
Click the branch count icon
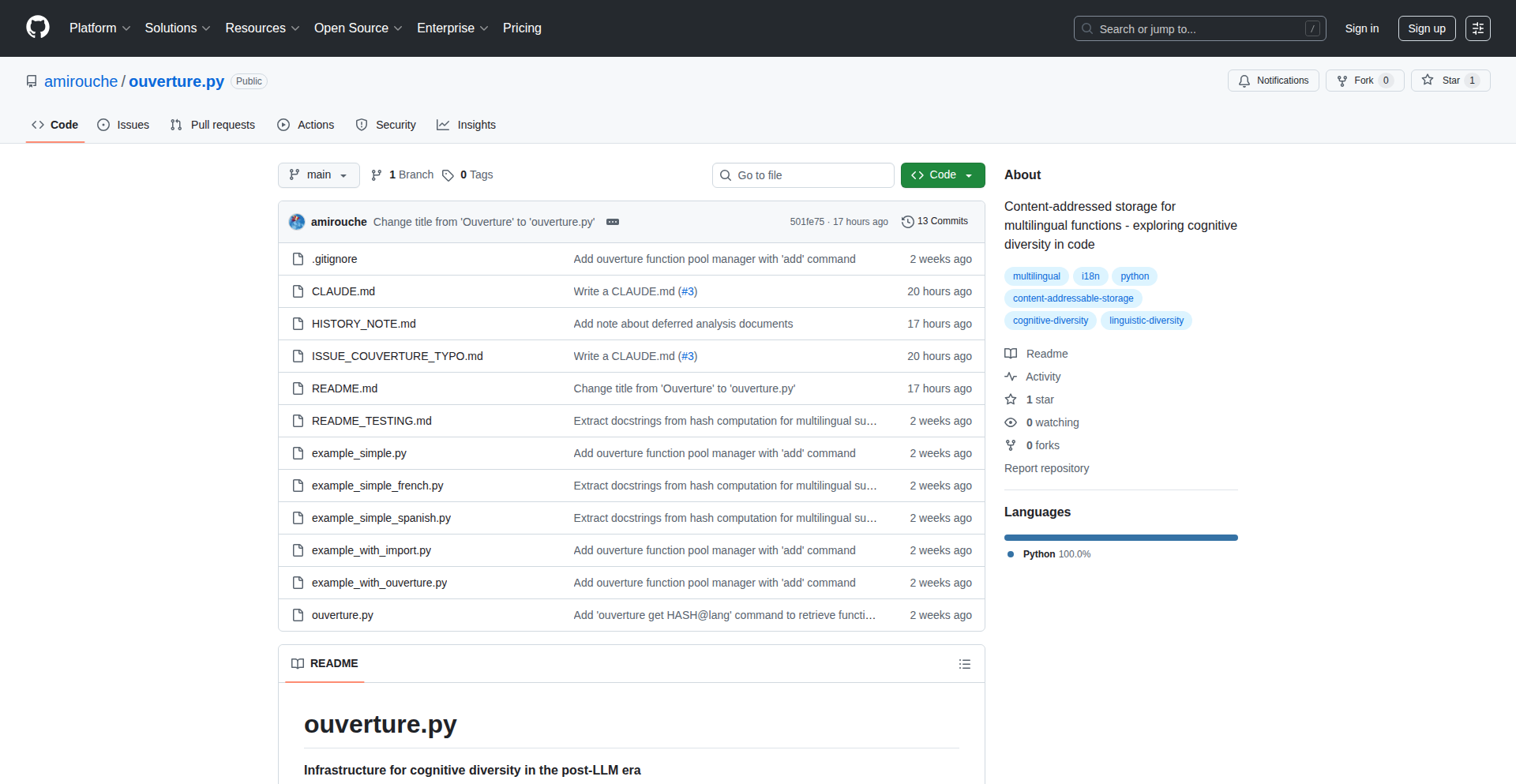click(x=377, y=175)
